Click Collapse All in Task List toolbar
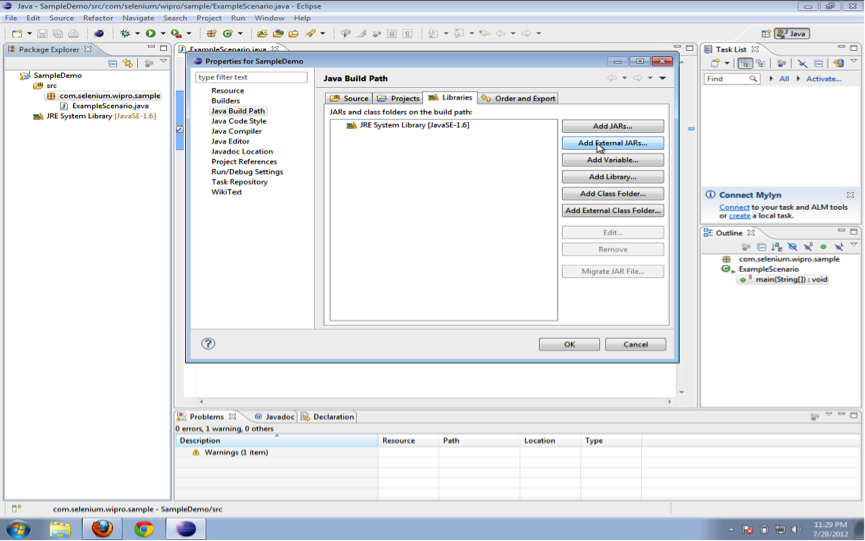865x541 pixels. (x=818, y=63)
